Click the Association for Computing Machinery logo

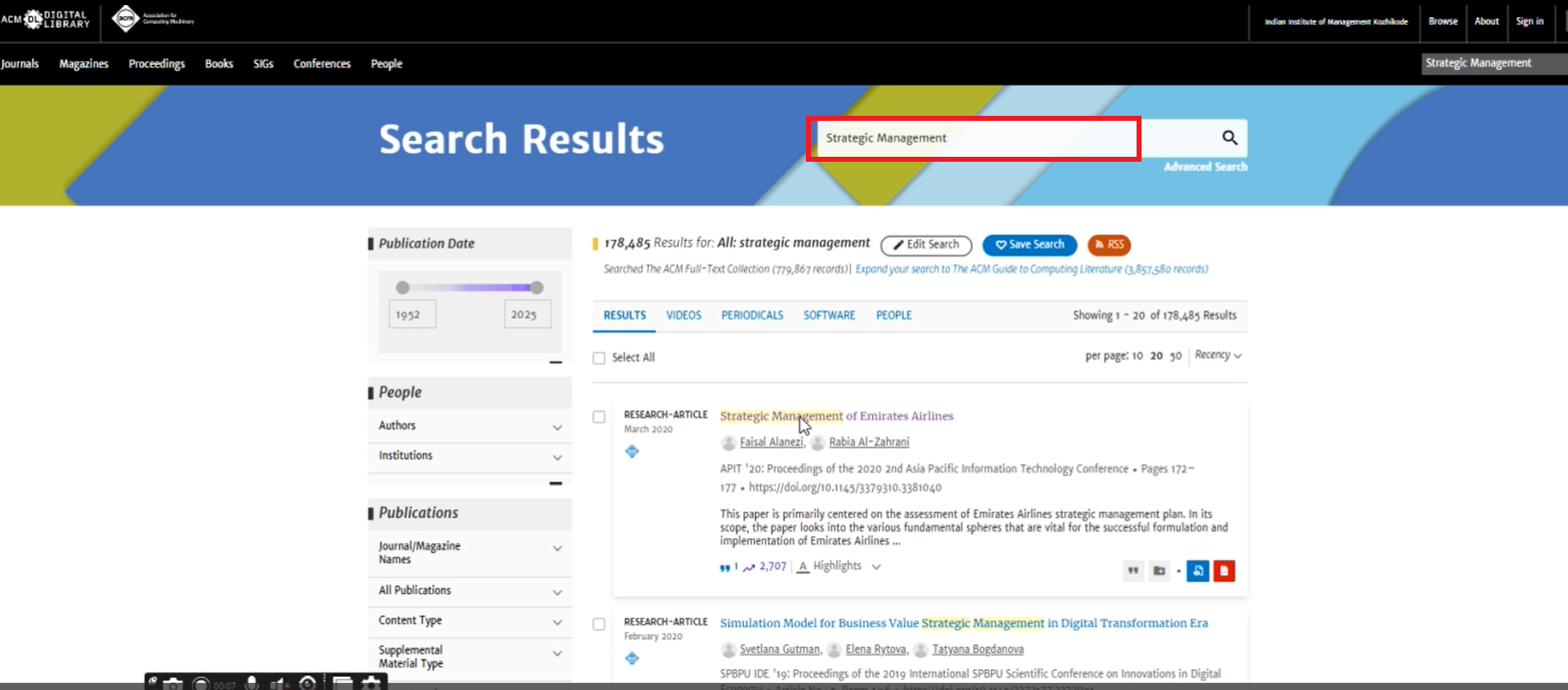pyautogui.click(x=153, y=19)
